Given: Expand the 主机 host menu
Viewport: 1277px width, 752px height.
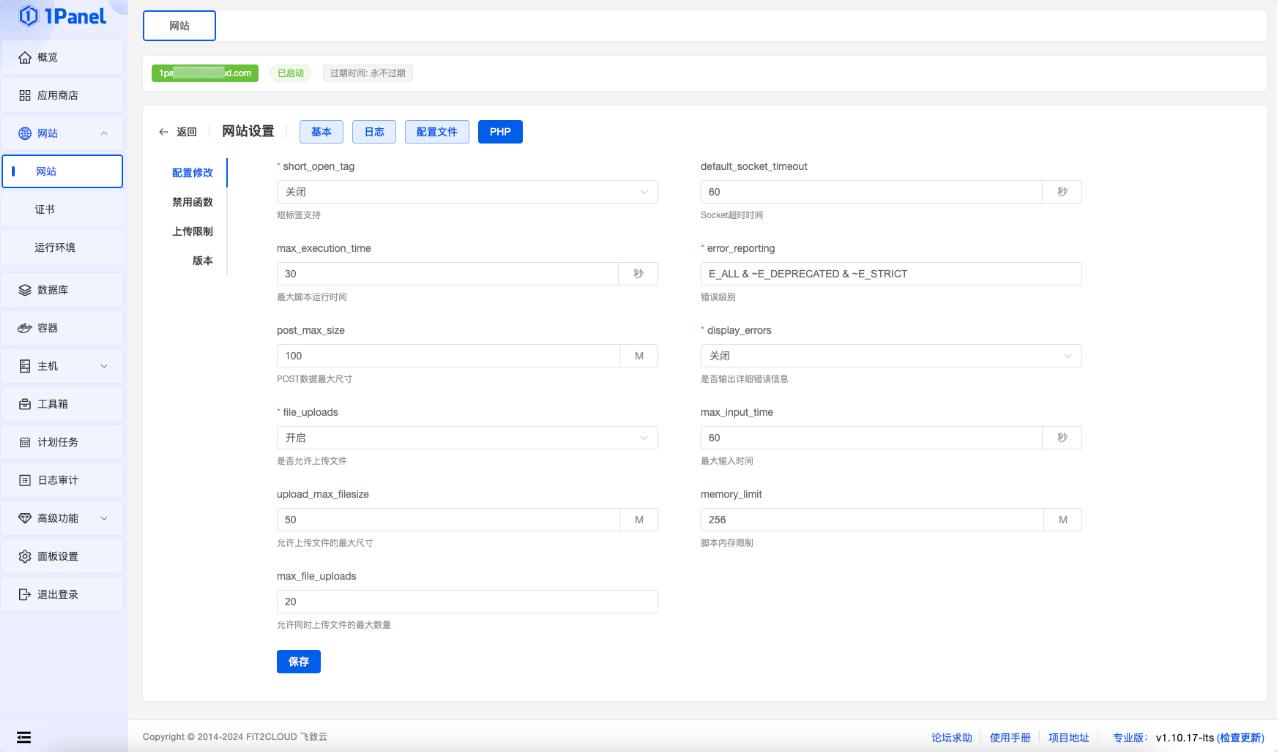Looking at the screenshot, I should point(62,366).
